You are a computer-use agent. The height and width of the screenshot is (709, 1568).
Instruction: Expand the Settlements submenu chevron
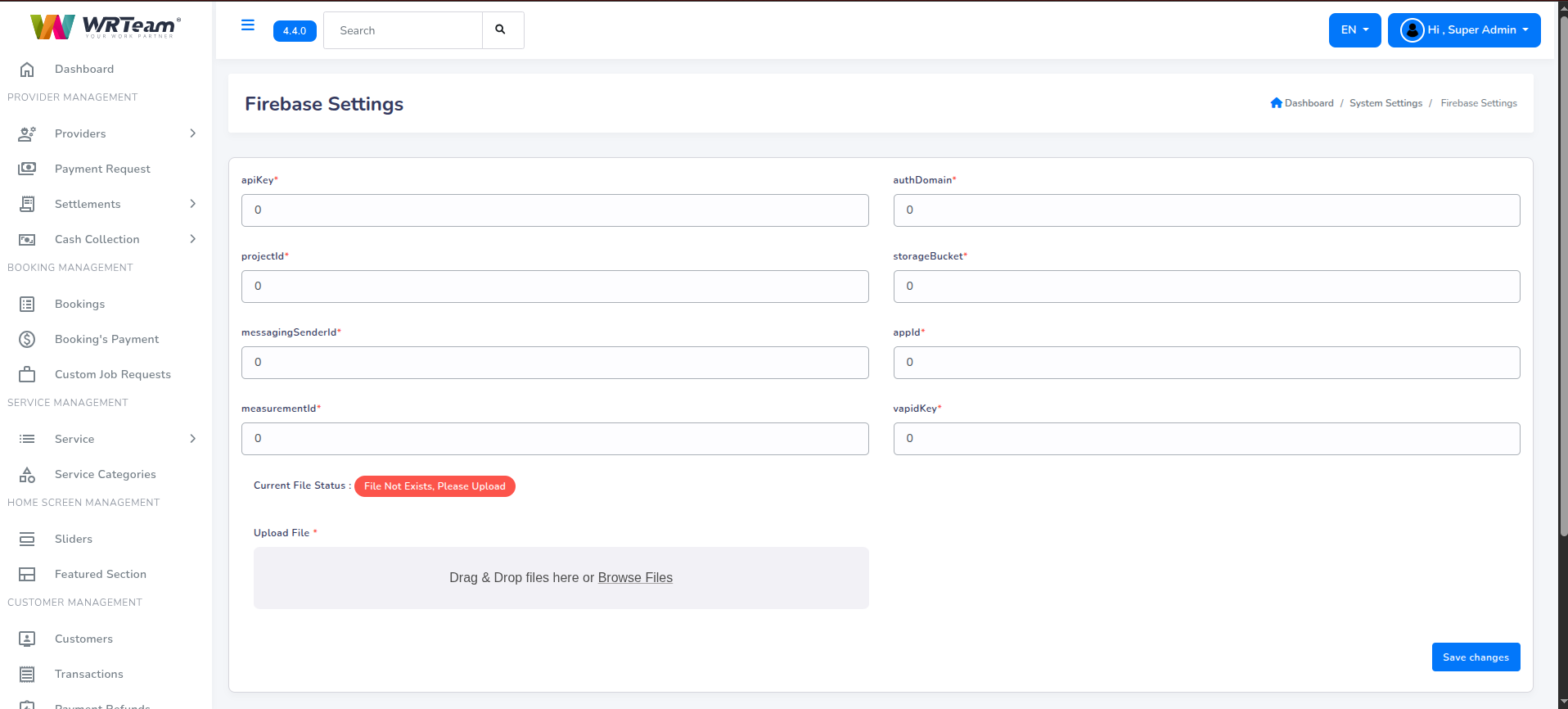(x=192, y=204)
